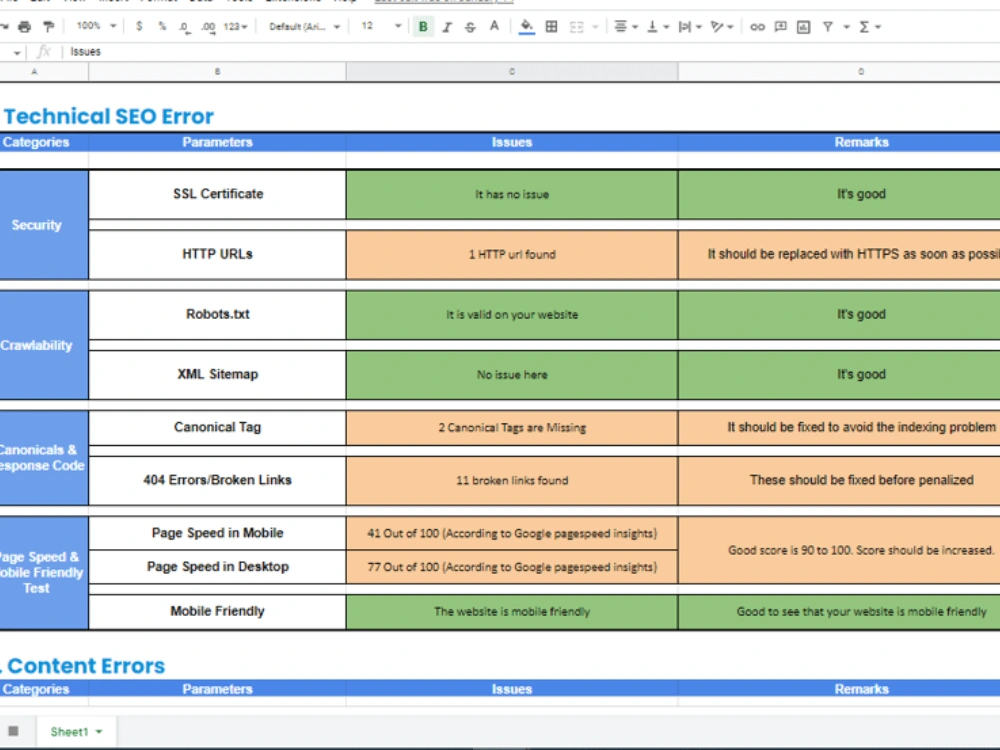This screenshot has height=750, width=1000.
Task: Select column A header
Action: pyautogui.click(x=34, y=71)
